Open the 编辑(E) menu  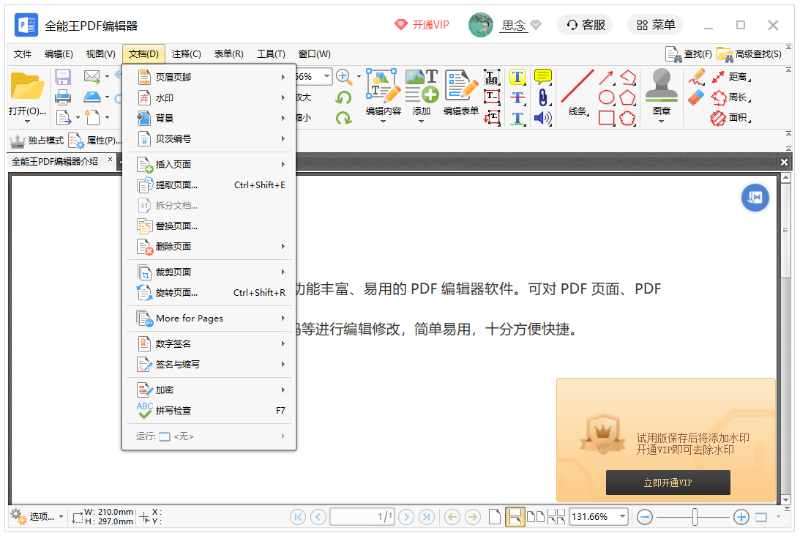58,54
